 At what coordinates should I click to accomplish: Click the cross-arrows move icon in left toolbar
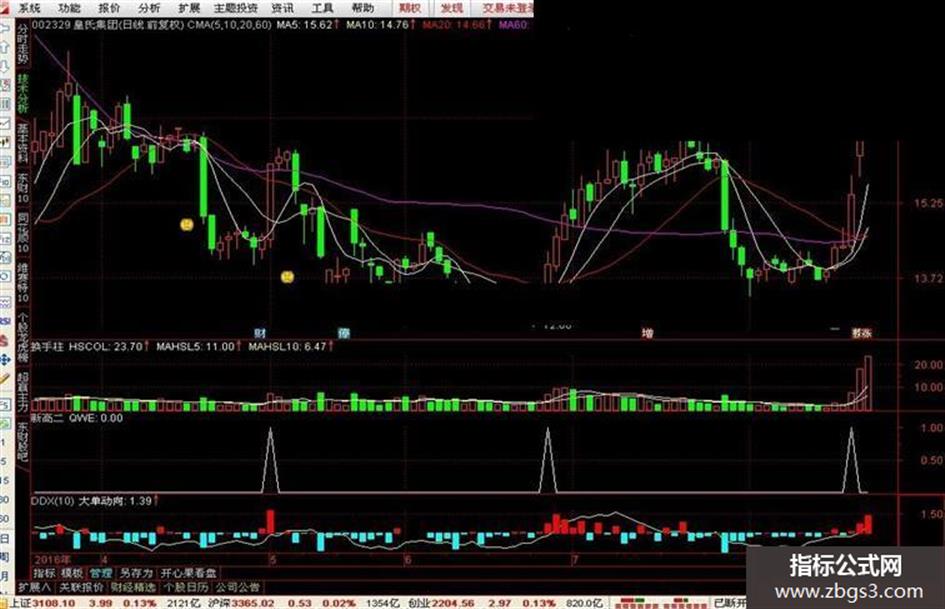click(x=5, y=360)
